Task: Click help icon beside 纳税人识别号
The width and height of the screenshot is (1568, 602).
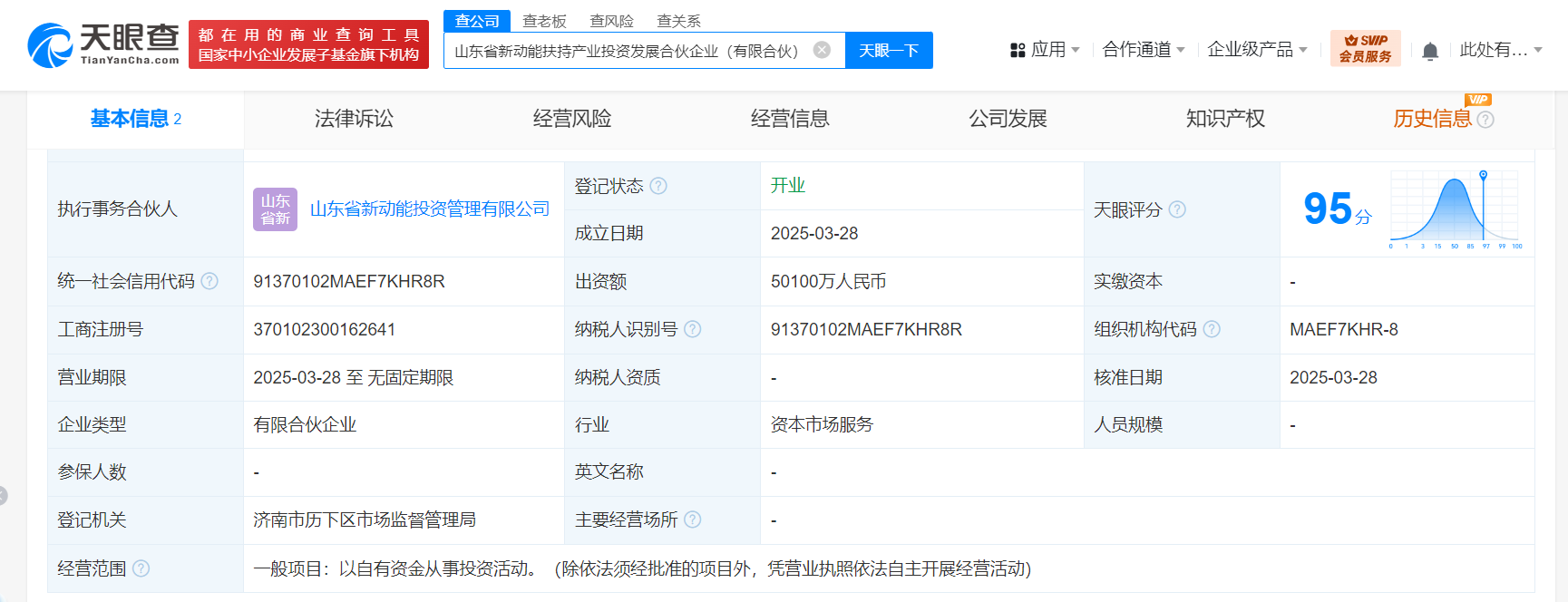Action: (693, 329)
